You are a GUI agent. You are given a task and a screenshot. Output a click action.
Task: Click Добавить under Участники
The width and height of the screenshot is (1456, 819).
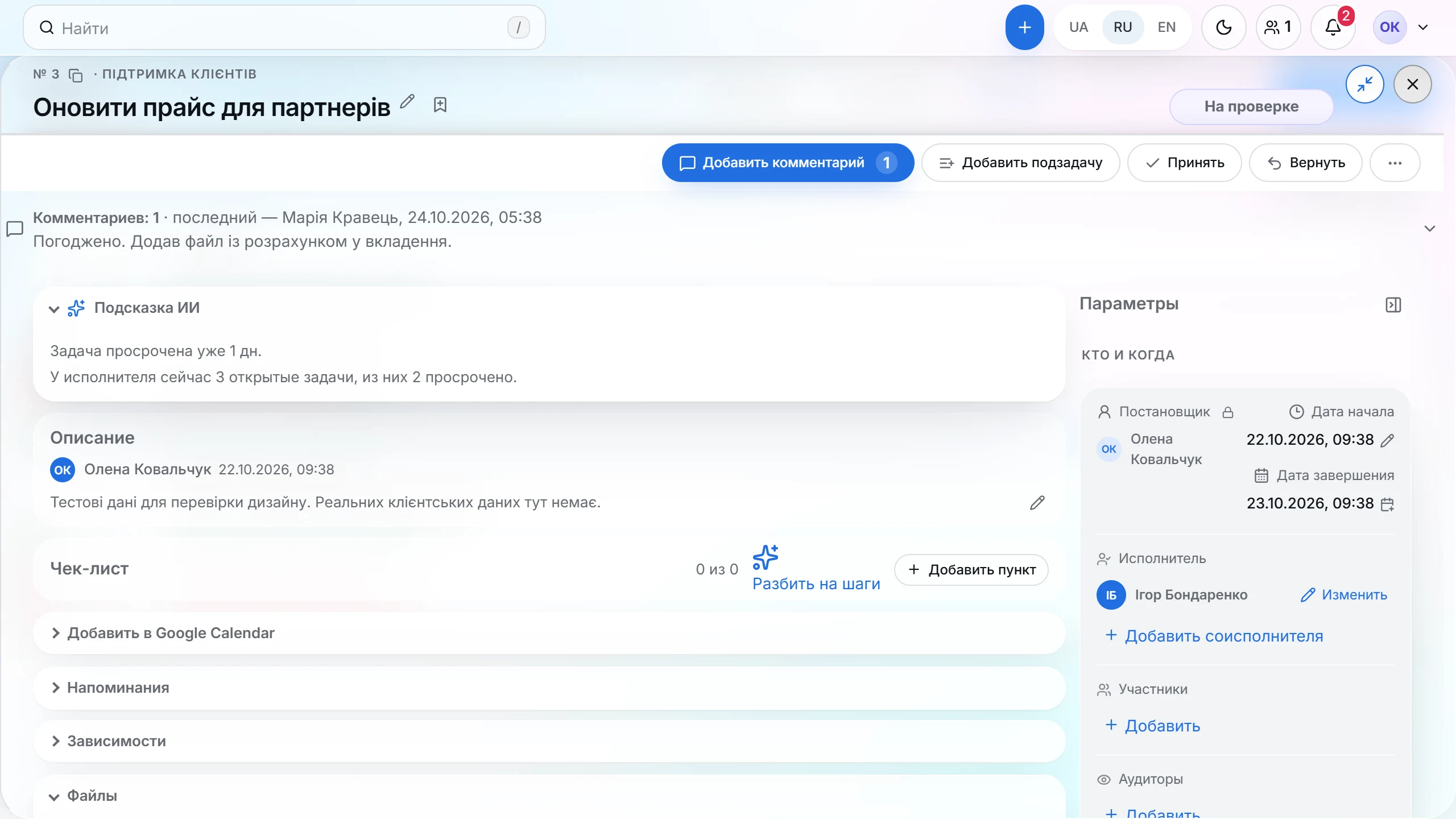click(x=1152, y=726)
